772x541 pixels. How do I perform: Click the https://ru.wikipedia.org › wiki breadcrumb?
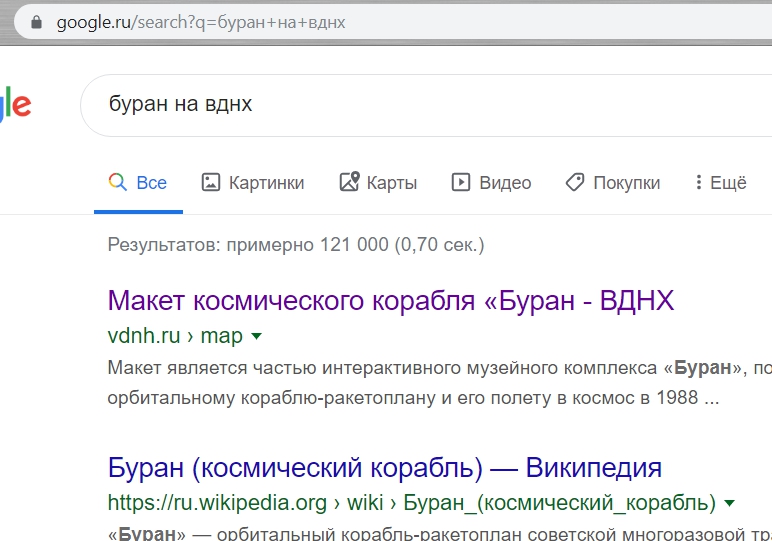click(x=245, y=503)
